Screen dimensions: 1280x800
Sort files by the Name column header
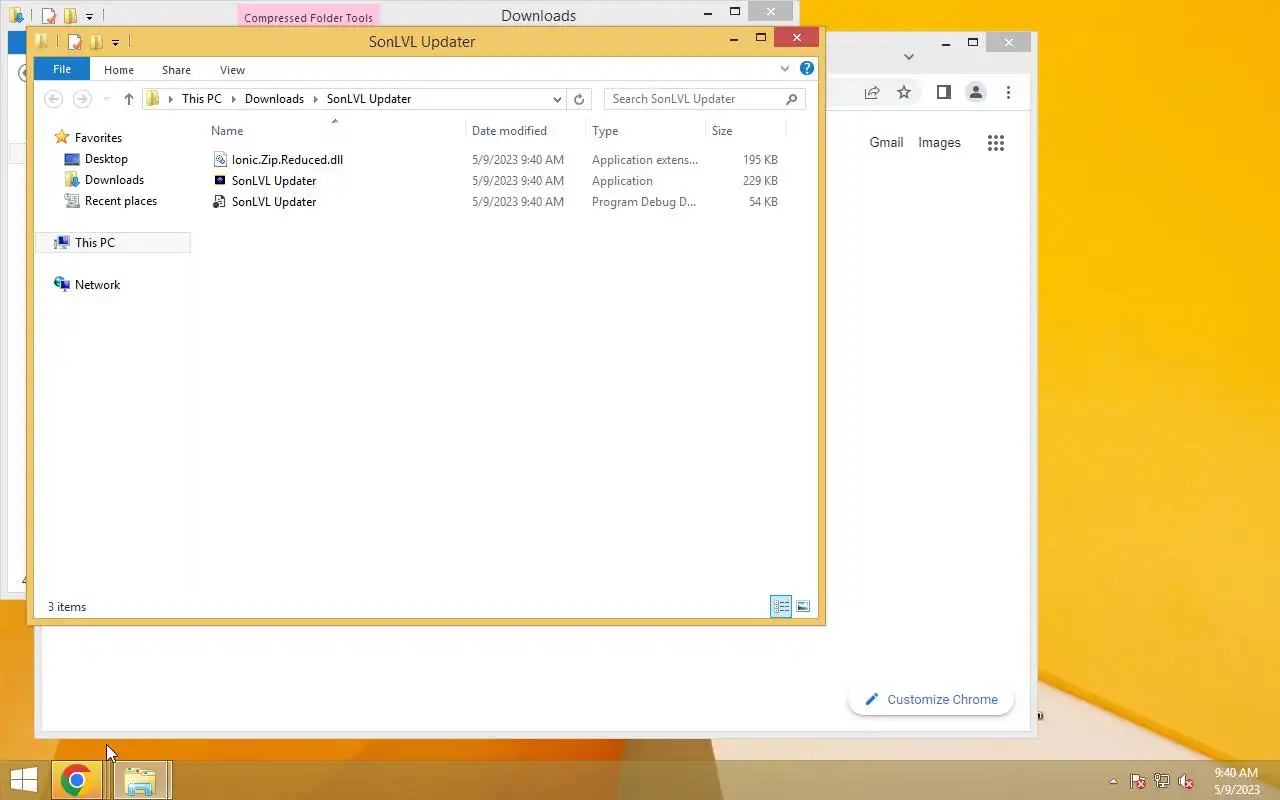pyautogui.click(x=227, y=131)
